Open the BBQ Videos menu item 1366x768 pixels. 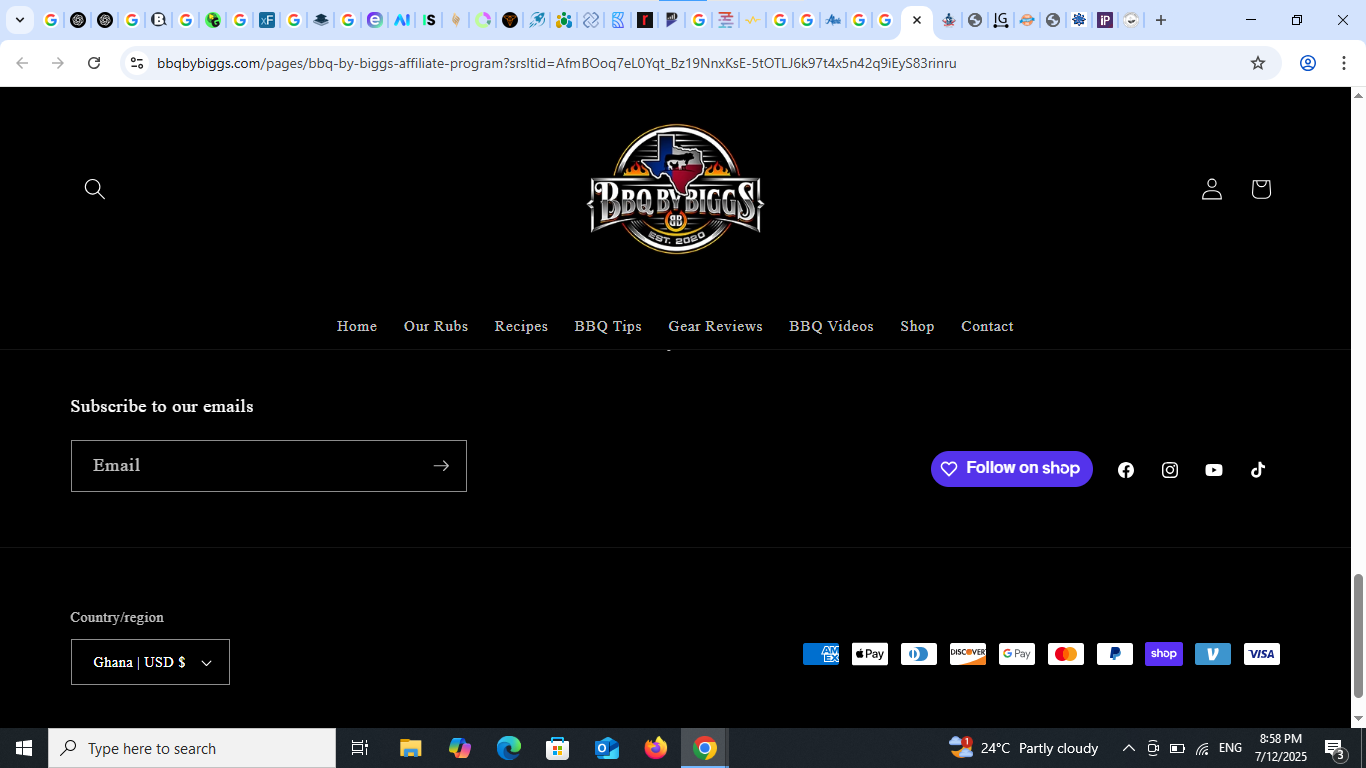tap(831, 326)
